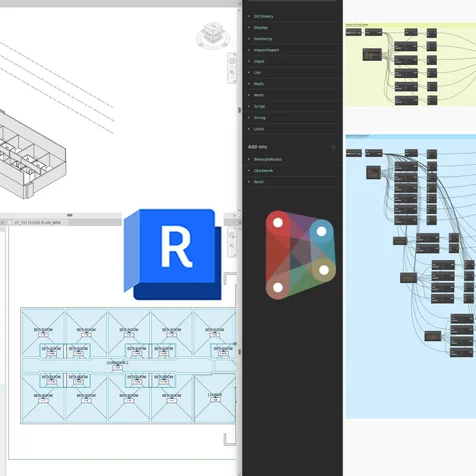The height and width of the screenshot is (476, 476).
Task: Click the zoom icon in floor plan navigation bar
Action: [232, 246]
